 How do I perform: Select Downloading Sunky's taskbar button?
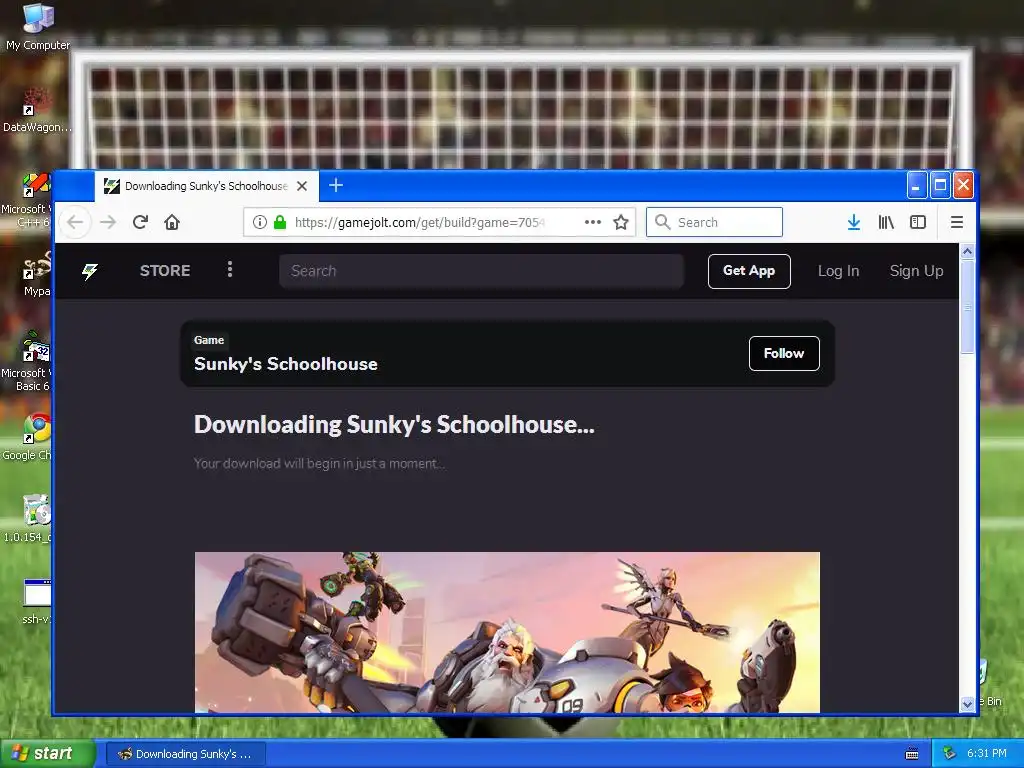click(185, 754)
